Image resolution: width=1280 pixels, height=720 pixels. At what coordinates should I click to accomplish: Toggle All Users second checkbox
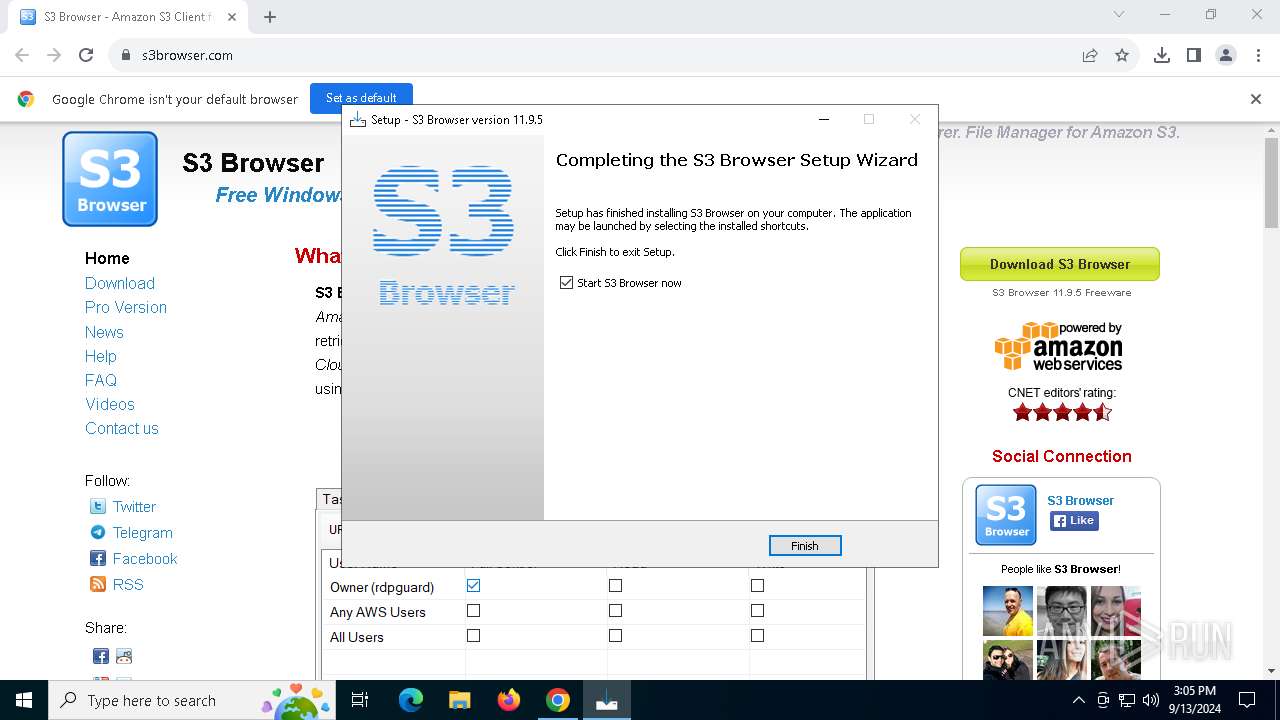tap(616, 636)
